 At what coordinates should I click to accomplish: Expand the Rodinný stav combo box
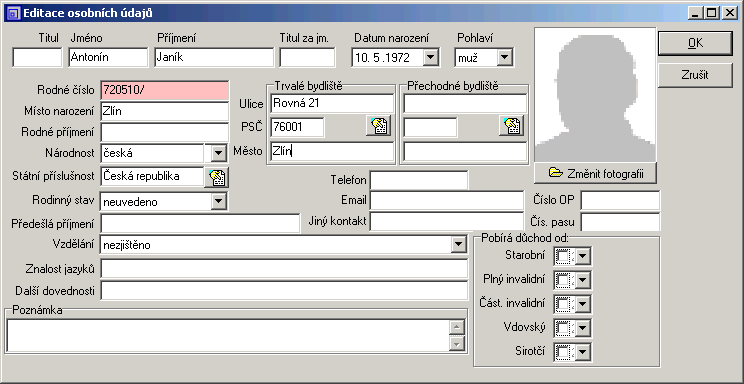[218, 202]
